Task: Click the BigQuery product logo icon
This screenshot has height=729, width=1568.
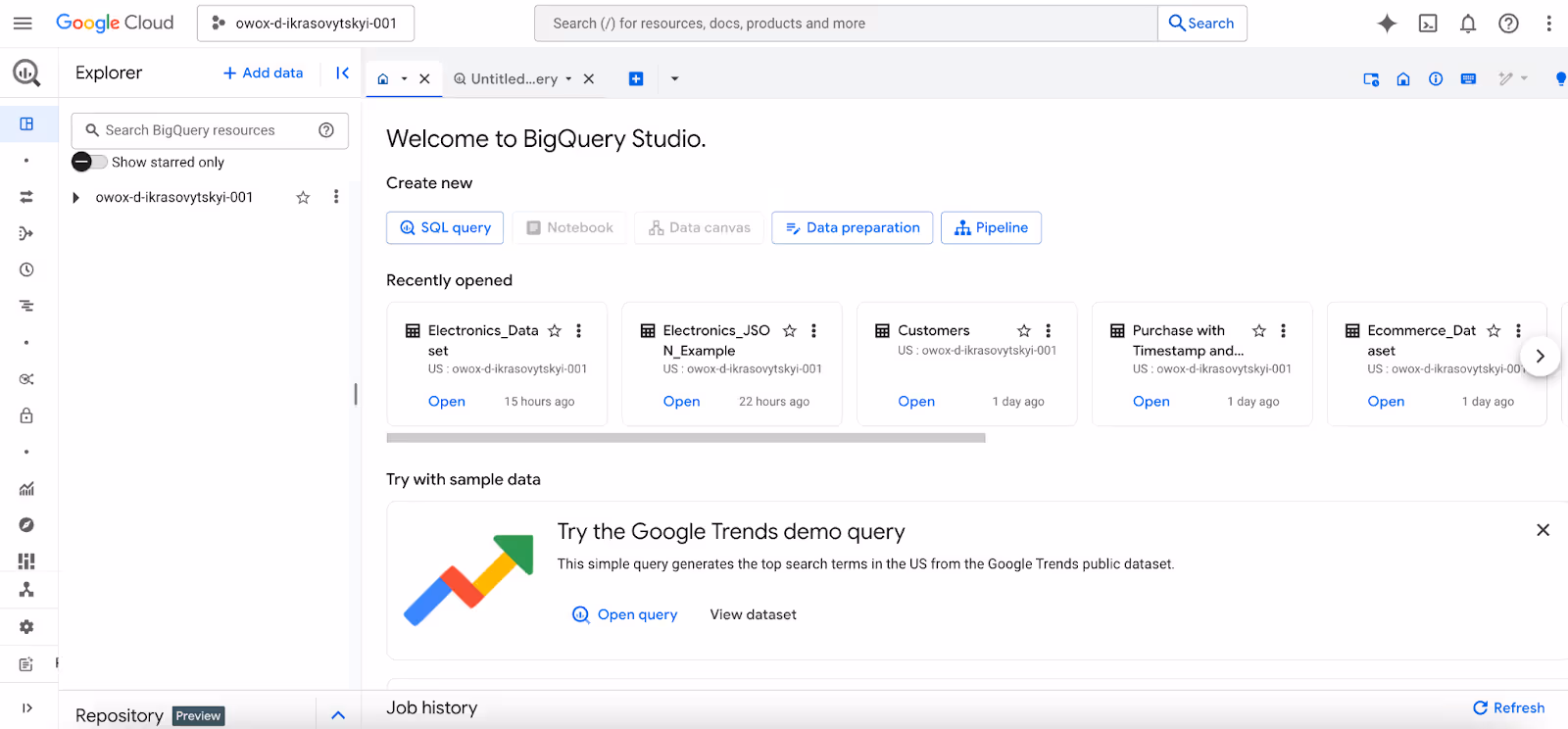Action: coord(26,73)
